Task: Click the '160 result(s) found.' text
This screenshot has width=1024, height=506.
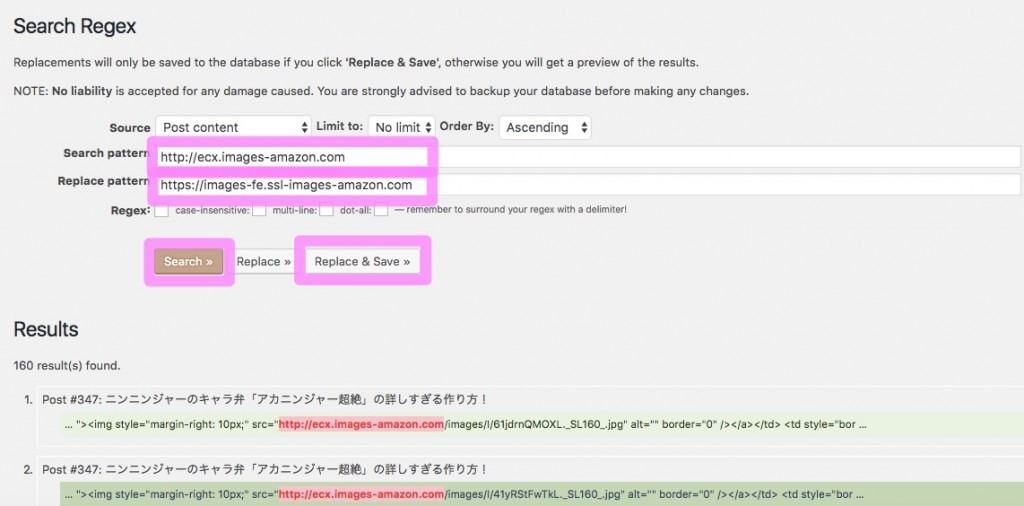Action: (67, 366)
